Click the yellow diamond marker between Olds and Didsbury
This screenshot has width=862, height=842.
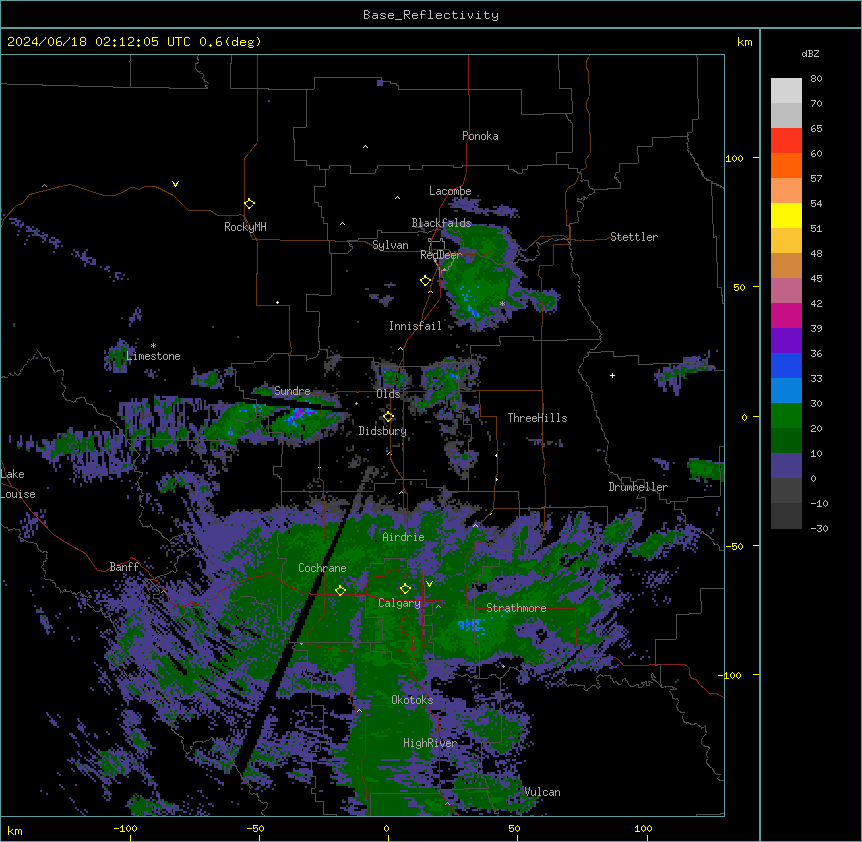(388, 417)
